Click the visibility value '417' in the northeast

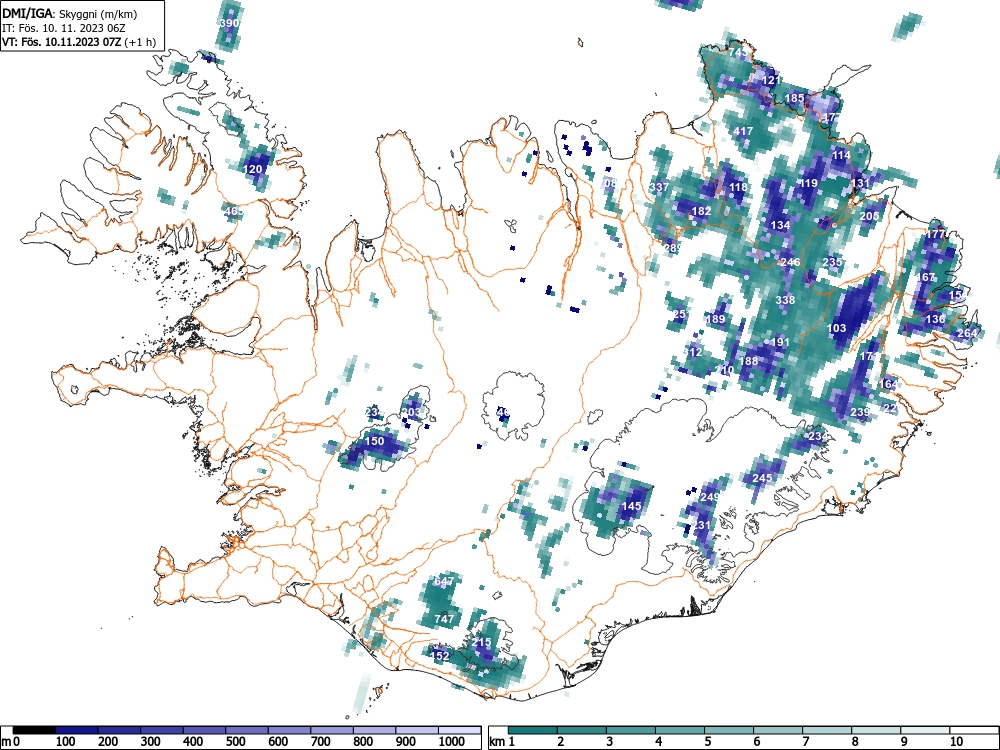point(744,131)
